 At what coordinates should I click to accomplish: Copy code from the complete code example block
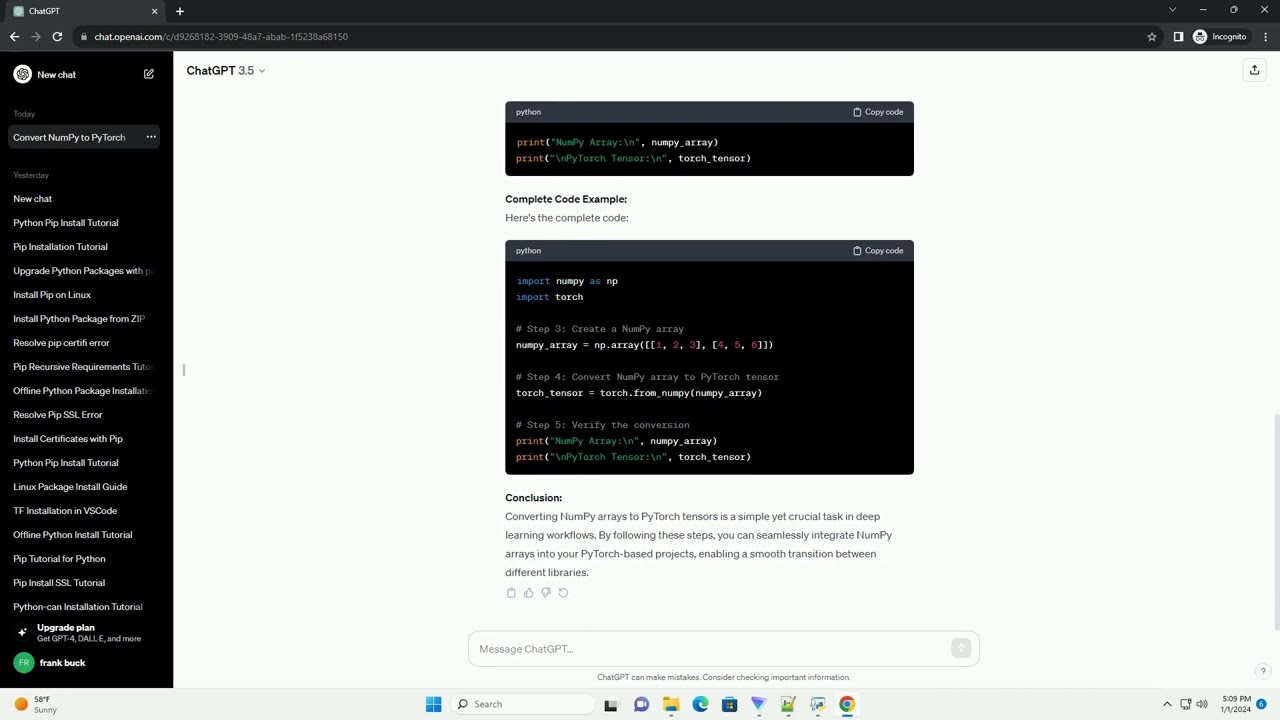pos(878,251)
